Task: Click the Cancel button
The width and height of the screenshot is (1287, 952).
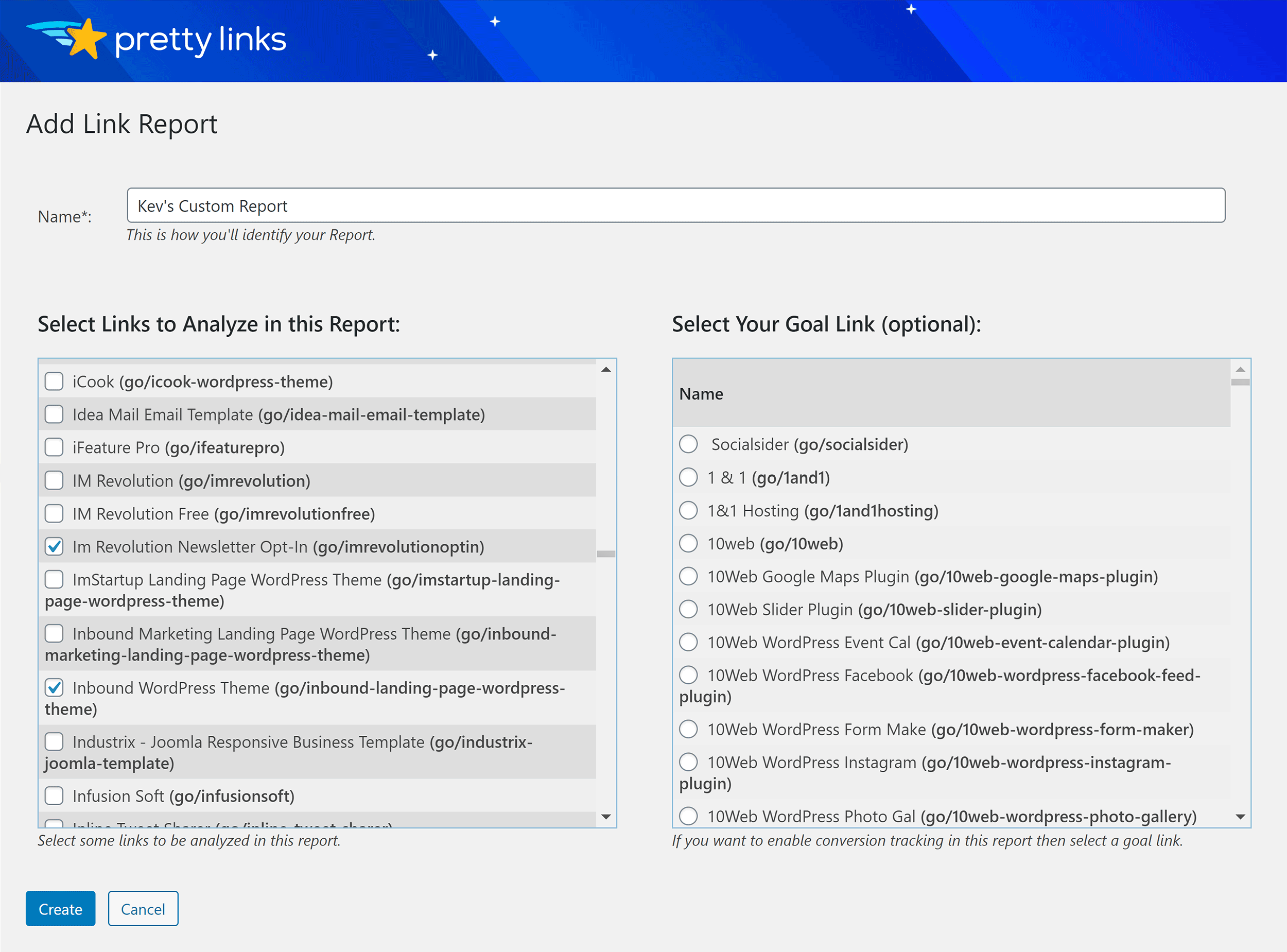Action: [141, 908]
